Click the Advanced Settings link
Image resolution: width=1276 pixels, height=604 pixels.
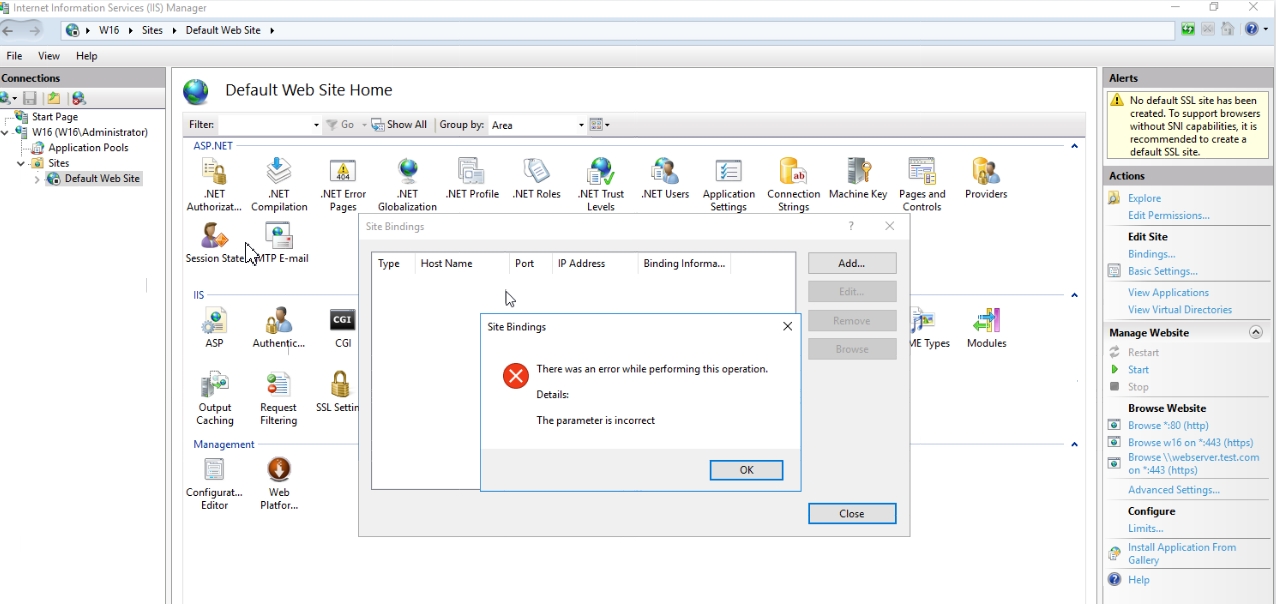(x=1173, y=490)
